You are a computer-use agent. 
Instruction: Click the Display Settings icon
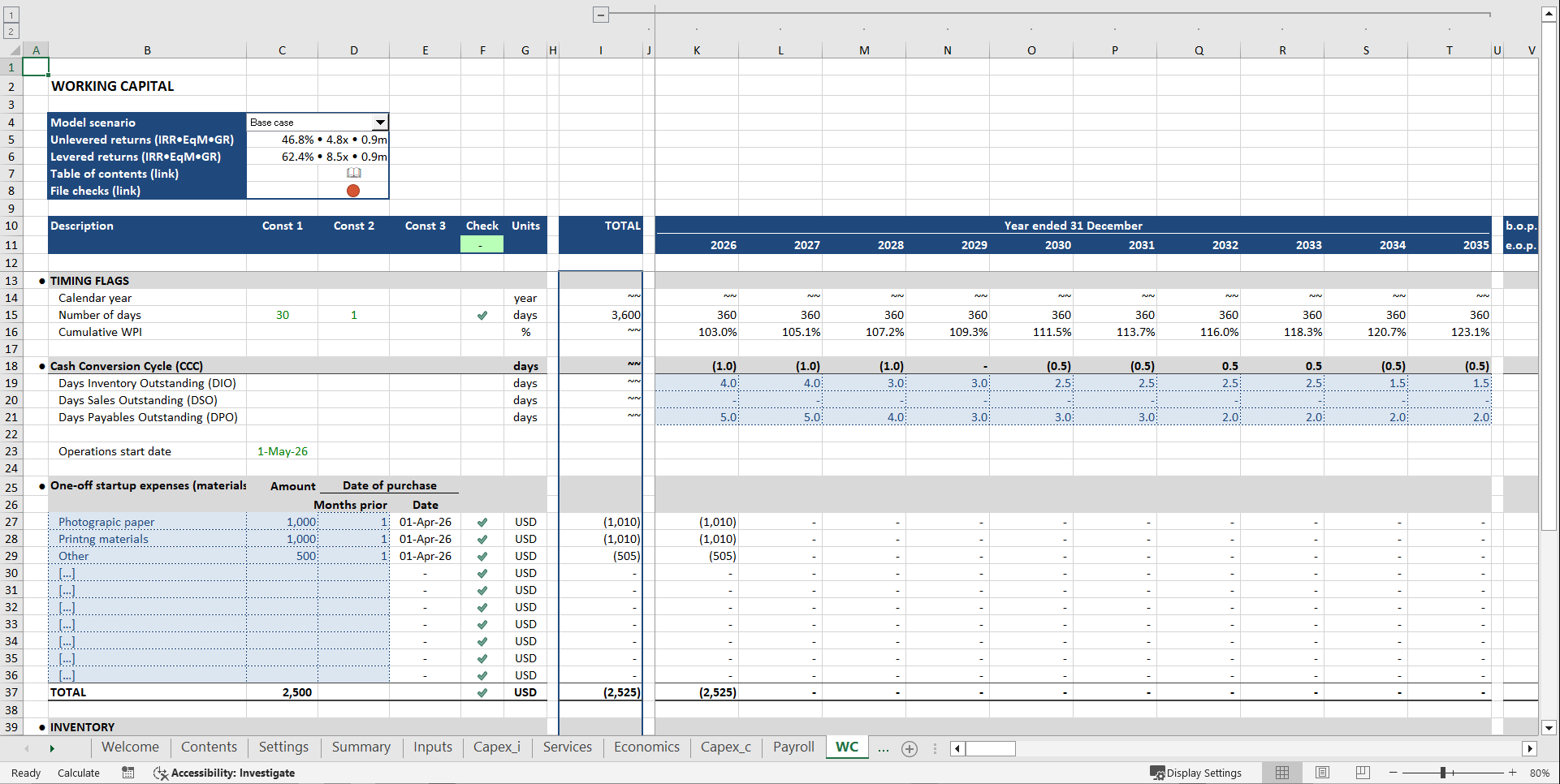tap(1156, 772)
